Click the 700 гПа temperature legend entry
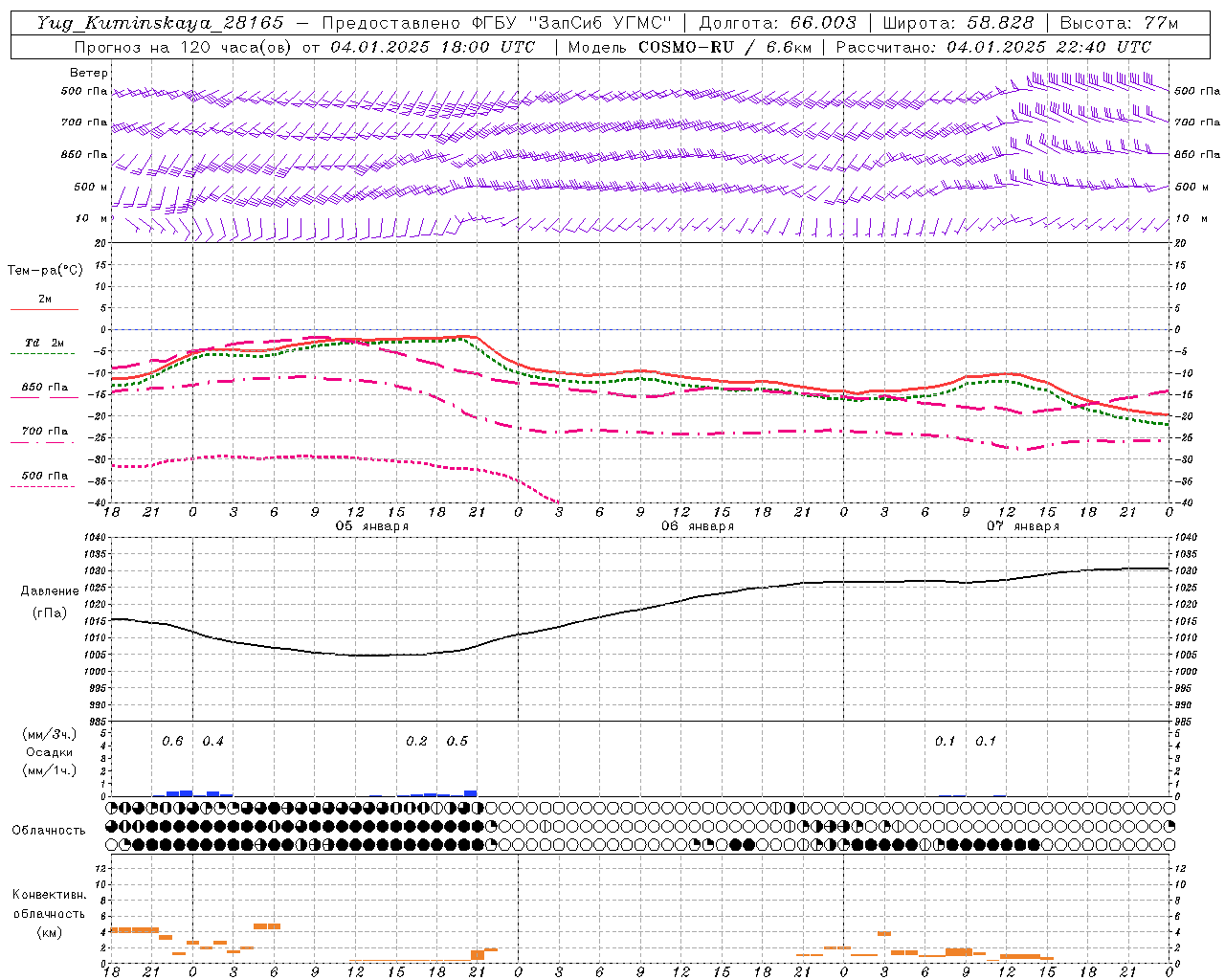1225x980 pixels. pyautogui.click(x=45, y=432)
